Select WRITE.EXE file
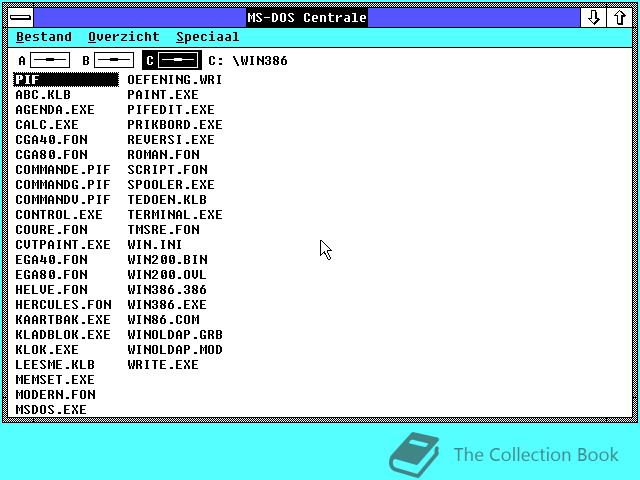Viewport: 640px width, 480px height. pyautogui.click(x=163, y=364)
